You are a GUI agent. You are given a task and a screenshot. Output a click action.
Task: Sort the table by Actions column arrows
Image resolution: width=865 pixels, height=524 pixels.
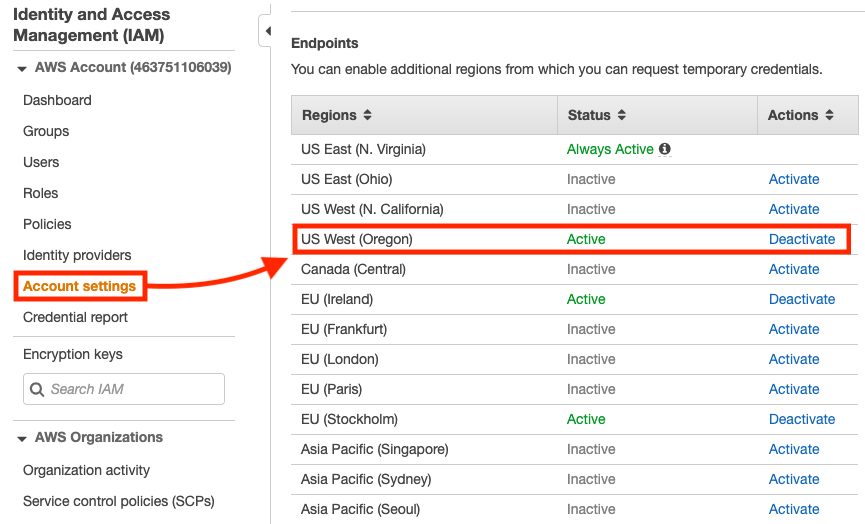click(x=829, y=115)
